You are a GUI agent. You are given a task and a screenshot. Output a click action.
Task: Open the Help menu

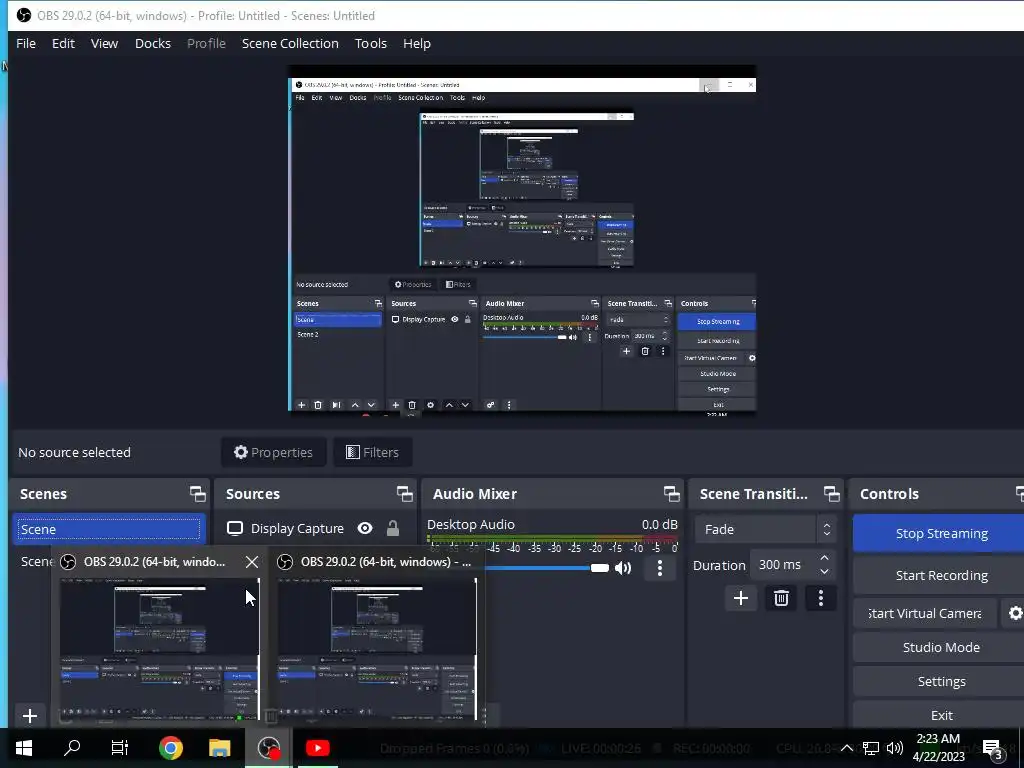pos(417,44)
